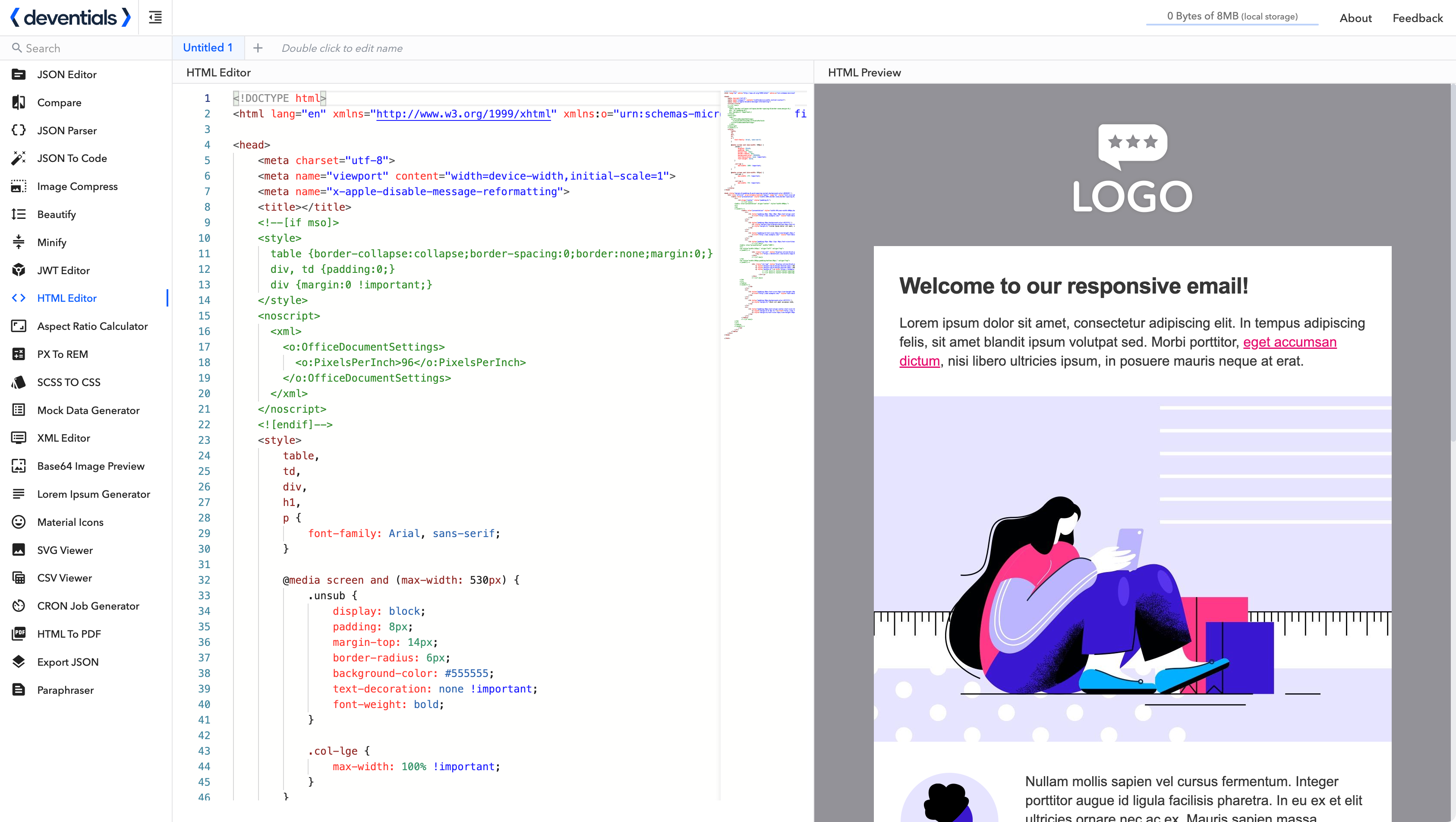This screenshot has height=822, width=1456.
Task: Click the 'dictum' link in the preview
Action: point(920,360)
